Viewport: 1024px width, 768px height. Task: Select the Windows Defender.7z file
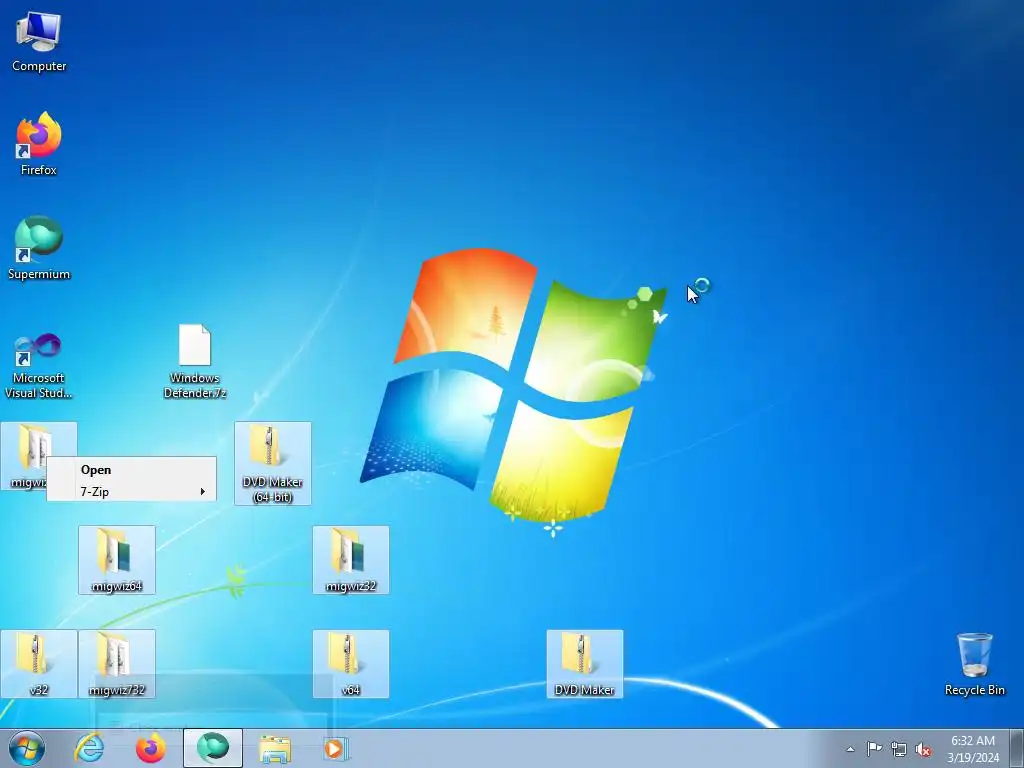[195, 361]
